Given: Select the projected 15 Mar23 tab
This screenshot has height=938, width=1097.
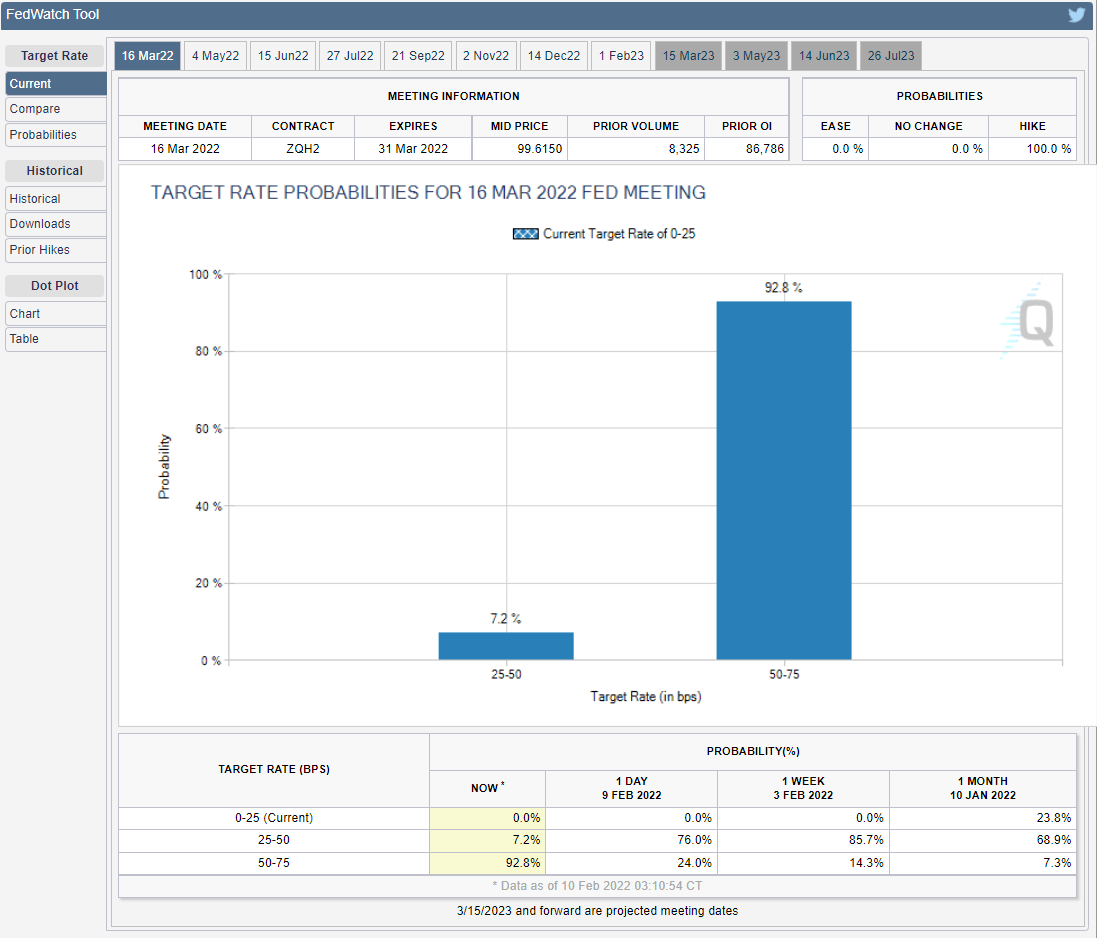Looking at the screenshot, I should pos(689,56).
